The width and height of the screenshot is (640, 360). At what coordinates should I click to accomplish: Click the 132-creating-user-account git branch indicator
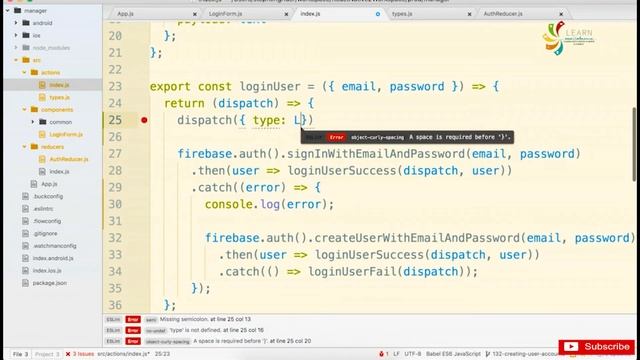(x=523, y=354)
